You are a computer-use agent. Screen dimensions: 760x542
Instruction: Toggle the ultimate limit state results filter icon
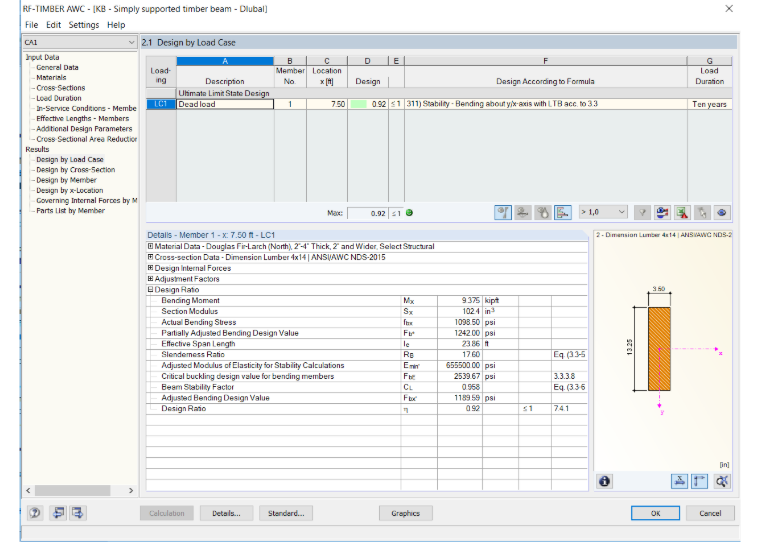coord(503,212)
